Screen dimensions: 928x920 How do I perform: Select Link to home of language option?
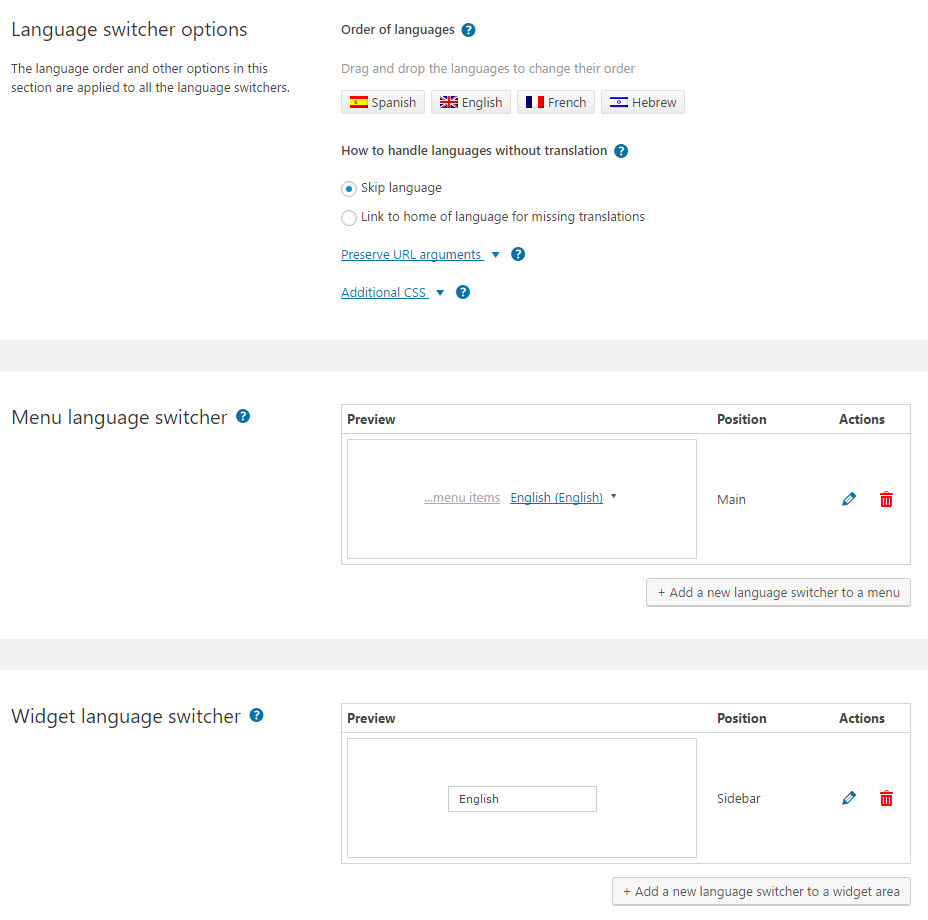tap(349, 218)
